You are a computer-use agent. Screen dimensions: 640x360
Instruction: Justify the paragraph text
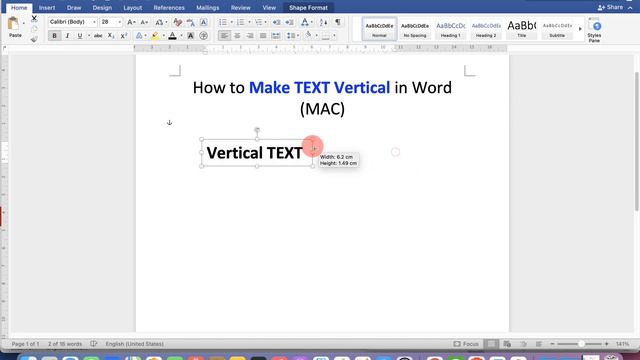[x=263, y=36]
